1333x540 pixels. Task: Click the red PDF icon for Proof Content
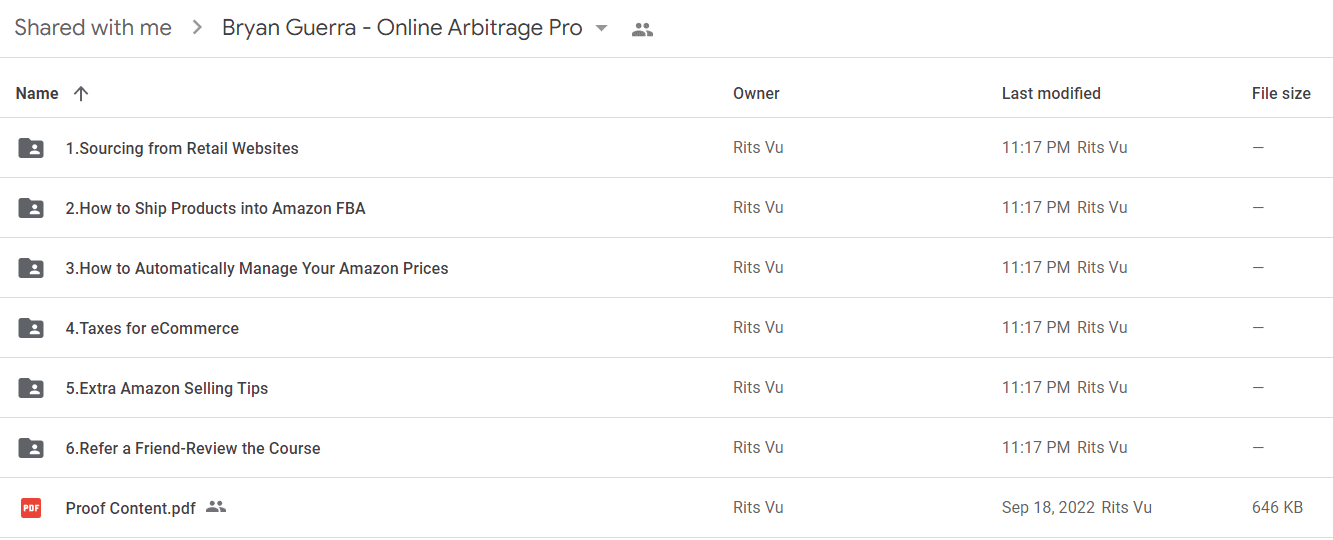31,508
